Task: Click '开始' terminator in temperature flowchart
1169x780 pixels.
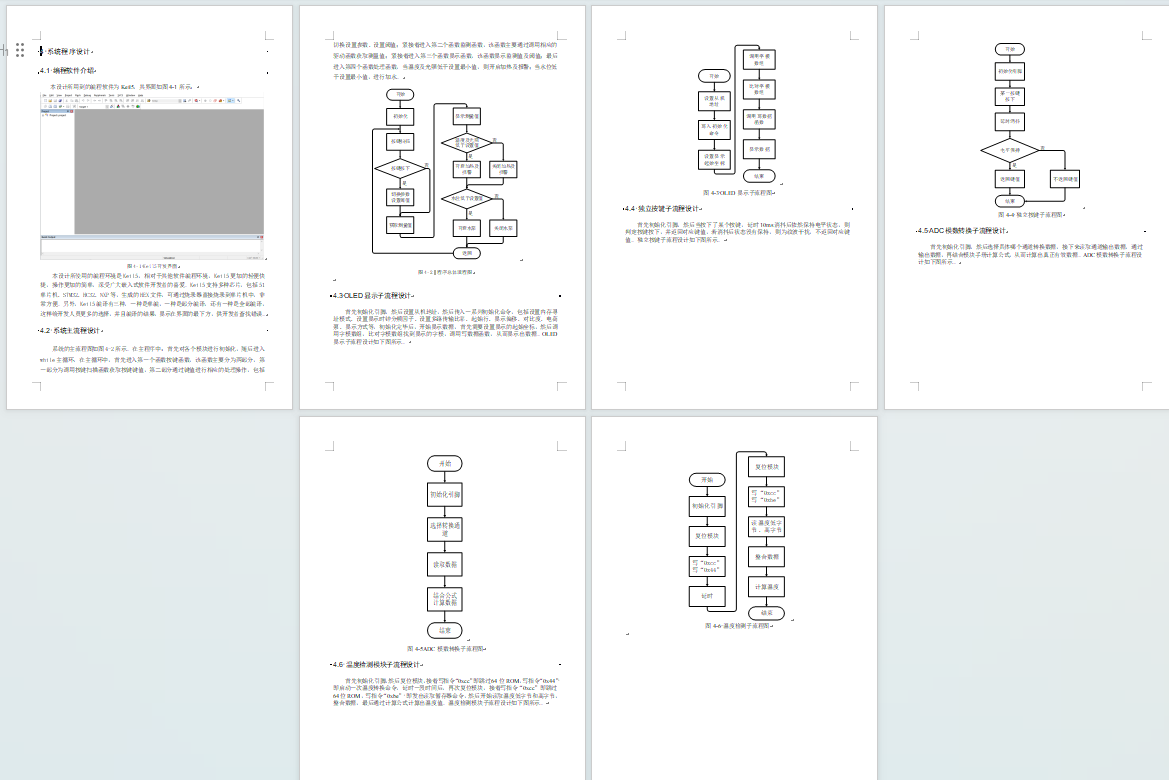Action: click(x=707, y=479)
